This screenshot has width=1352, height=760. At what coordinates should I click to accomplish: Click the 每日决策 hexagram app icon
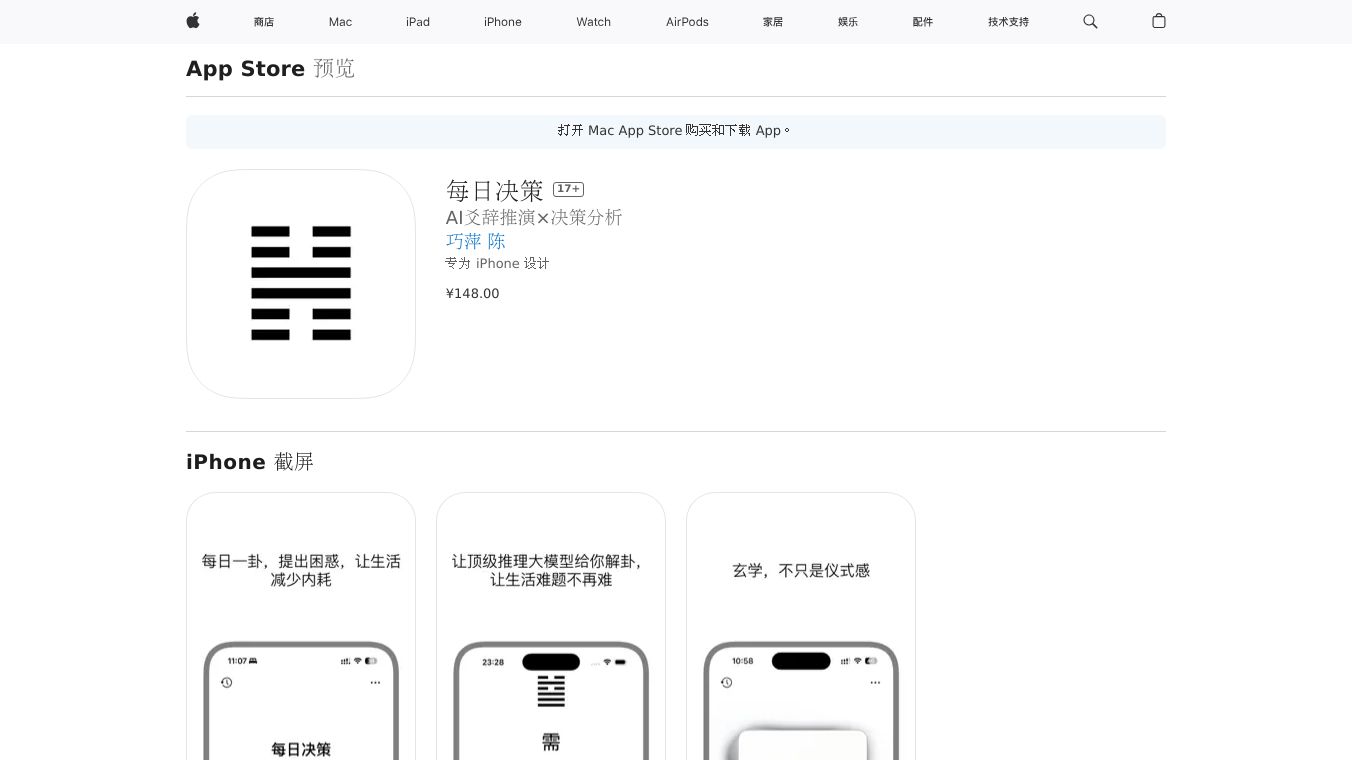[x=301, y=284]
